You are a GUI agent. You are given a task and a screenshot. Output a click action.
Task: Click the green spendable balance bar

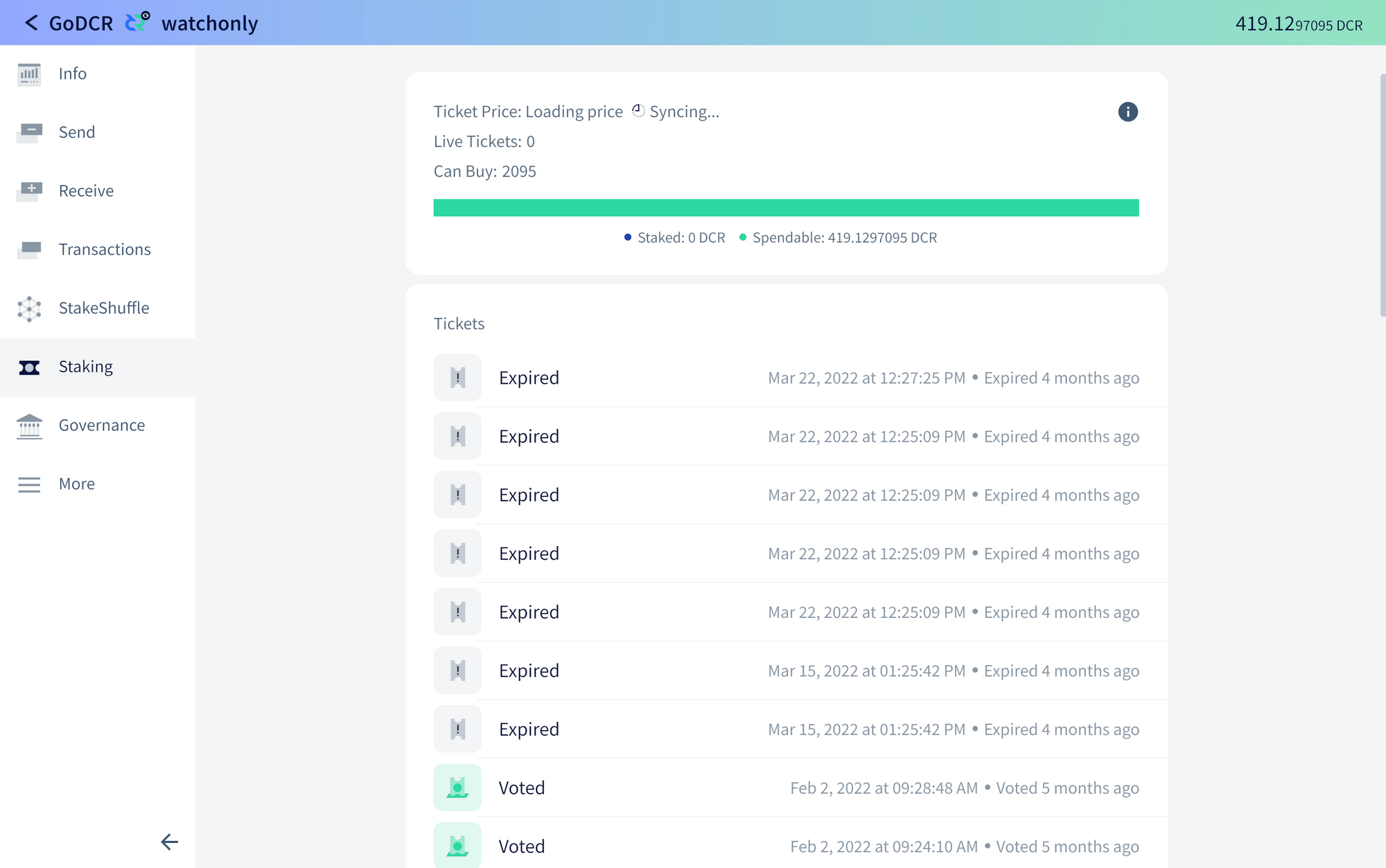pos(786,208)
